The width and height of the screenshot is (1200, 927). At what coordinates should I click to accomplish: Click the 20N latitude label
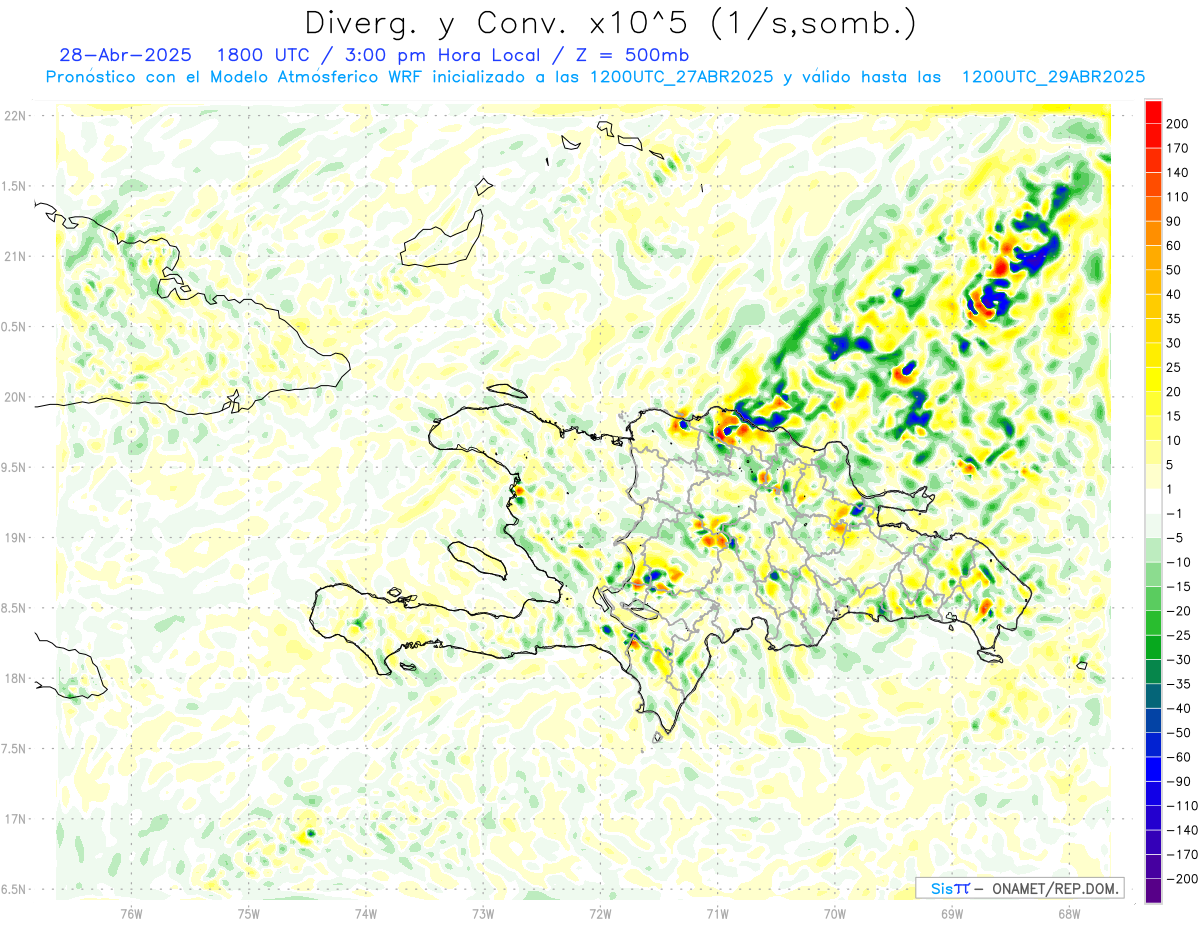[x=15, y=397]
